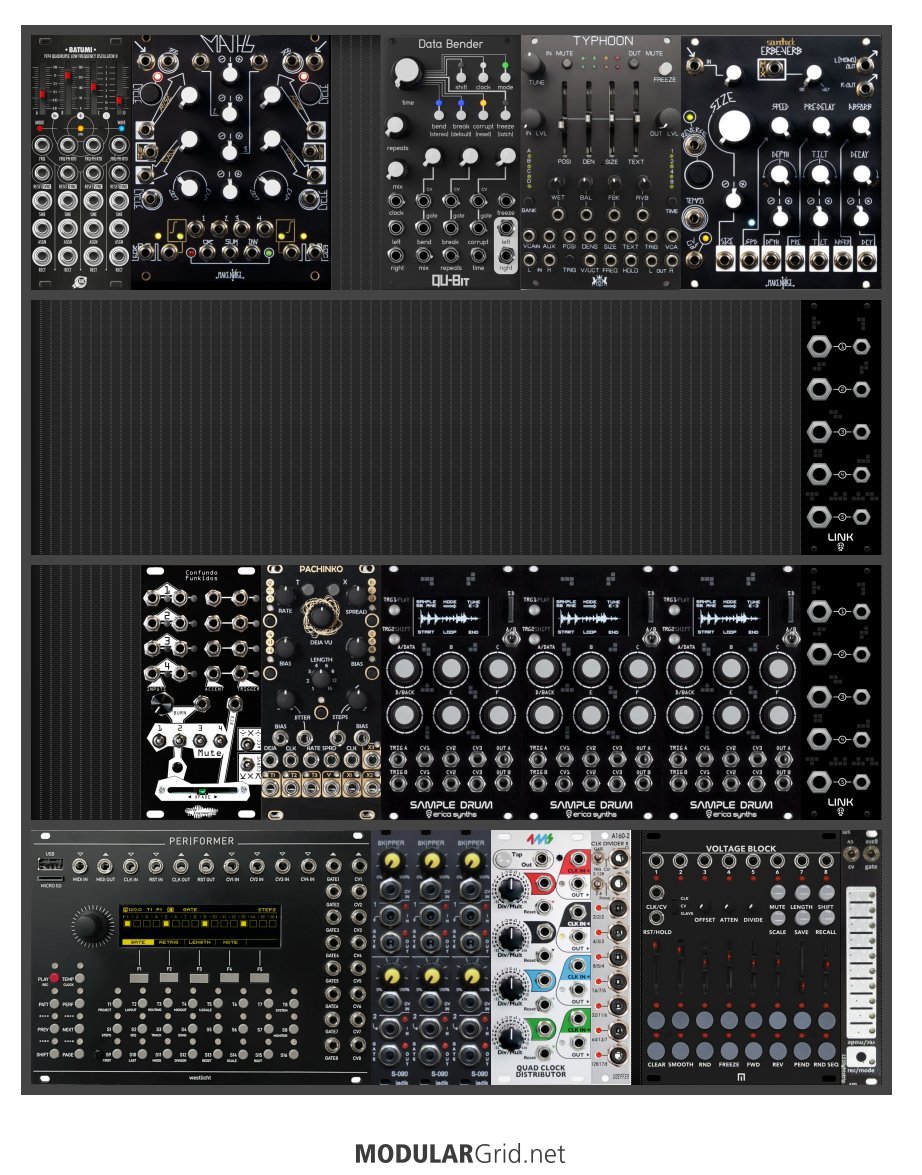Click the SHIFT button on Per|former

[55, 1054]
